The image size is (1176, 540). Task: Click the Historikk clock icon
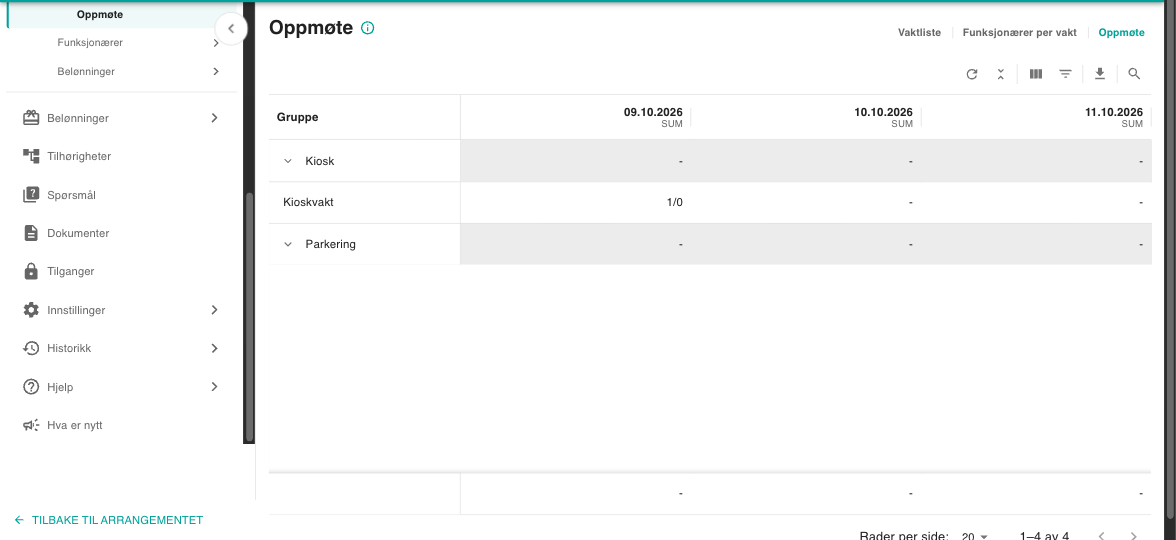click(31, 348)
